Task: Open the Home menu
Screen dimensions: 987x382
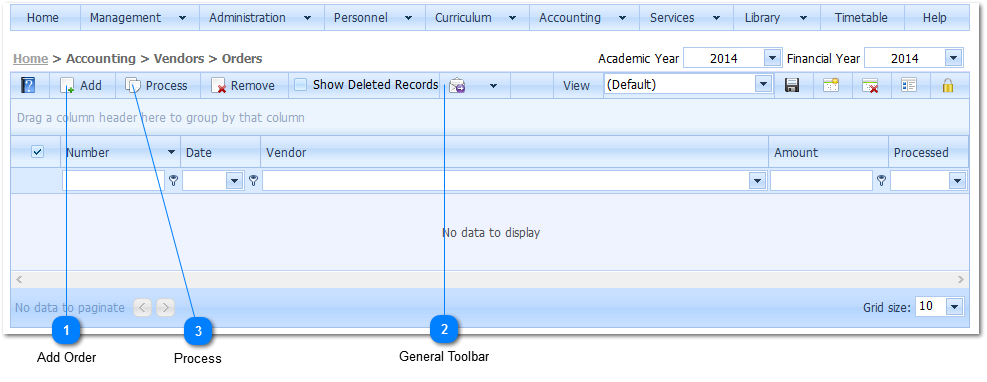Action: point(43,18)
